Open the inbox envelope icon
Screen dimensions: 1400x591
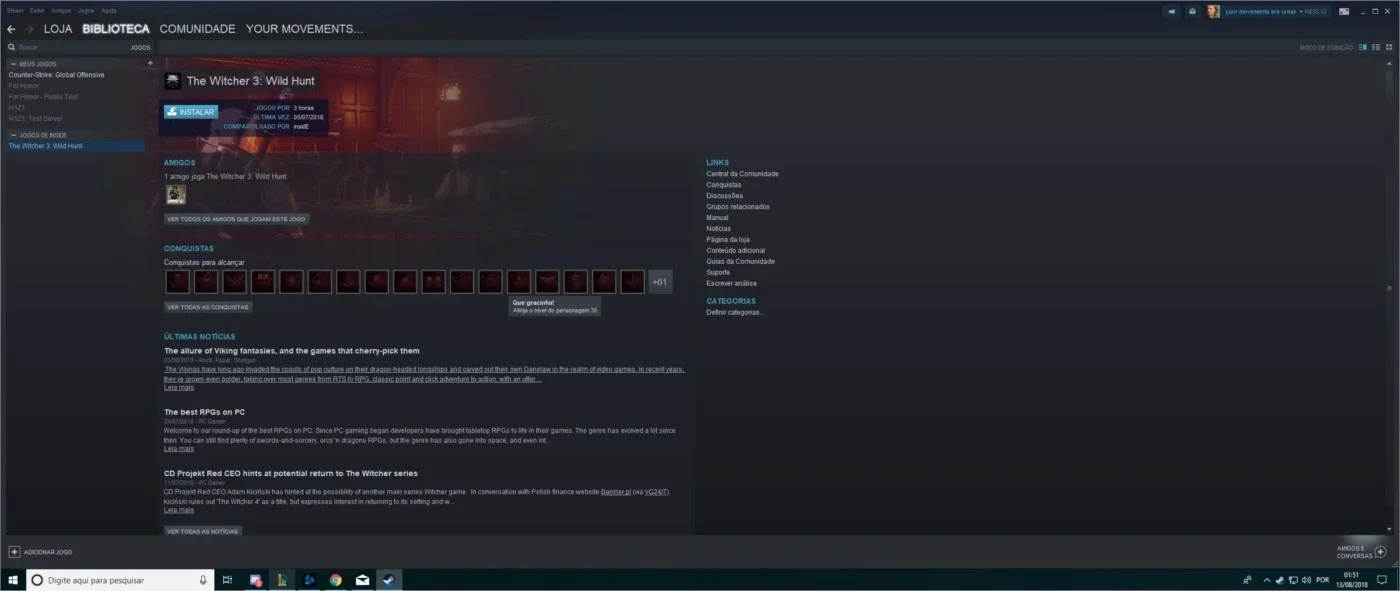tap(1192, 11)
